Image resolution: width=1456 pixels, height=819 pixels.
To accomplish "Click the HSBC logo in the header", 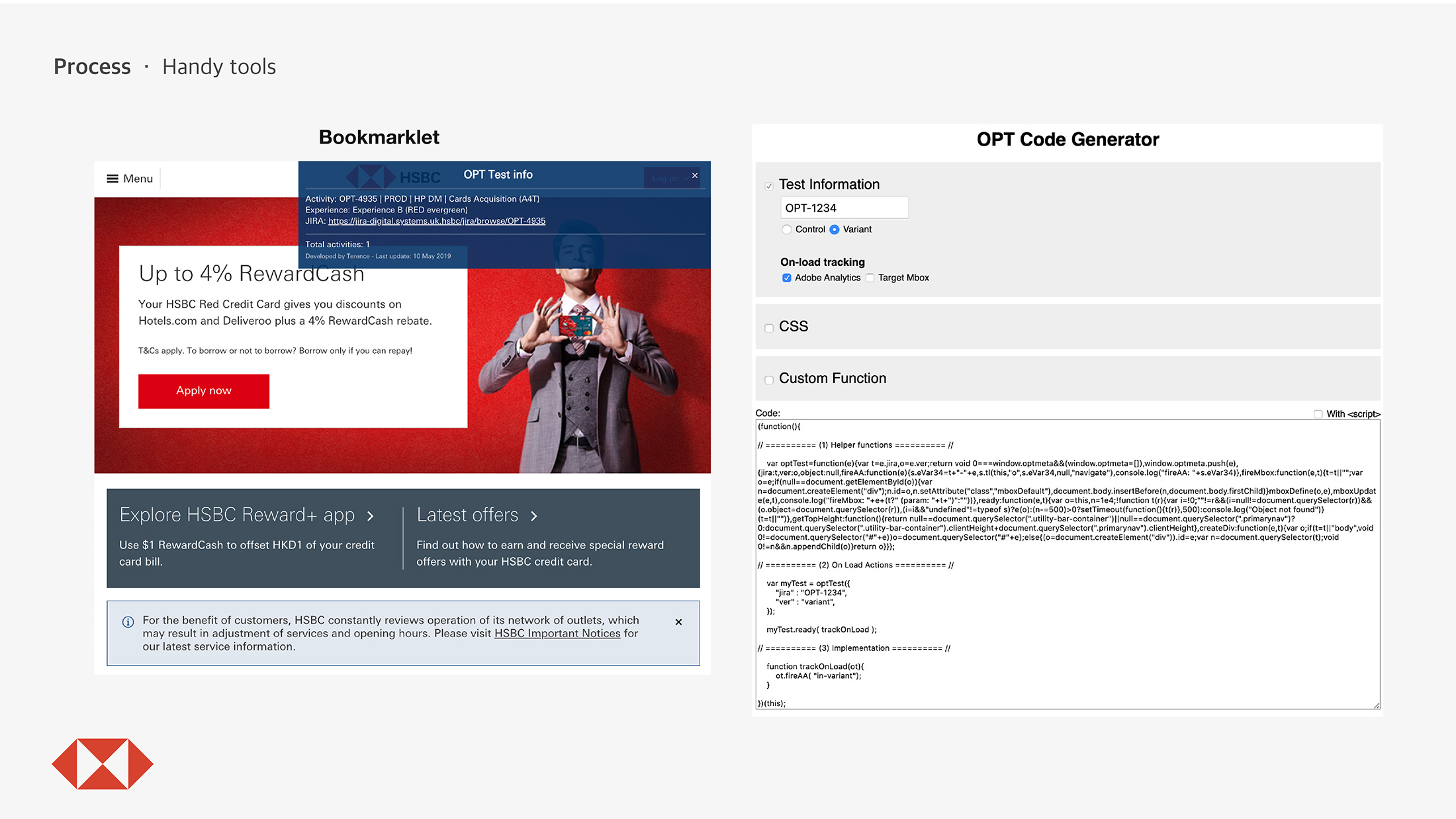I will [x=394, y=177].
